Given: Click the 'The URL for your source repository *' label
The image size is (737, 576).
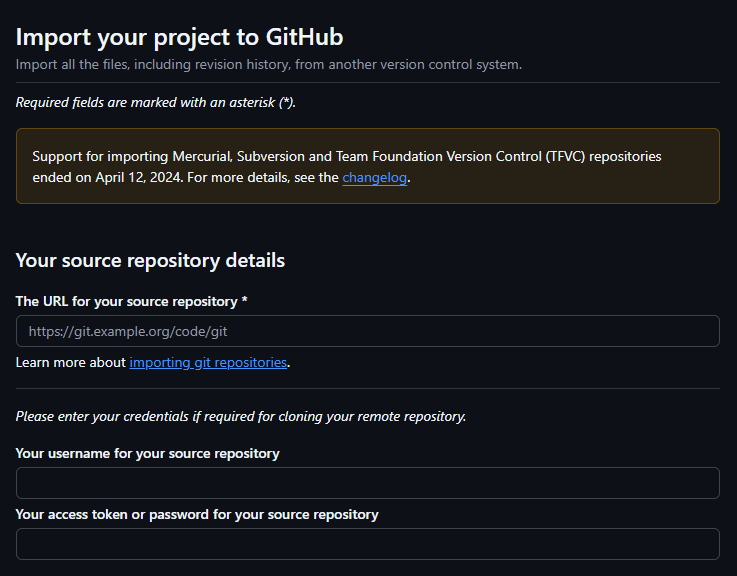Looking at the screenshot, I should tap(131, 301).
